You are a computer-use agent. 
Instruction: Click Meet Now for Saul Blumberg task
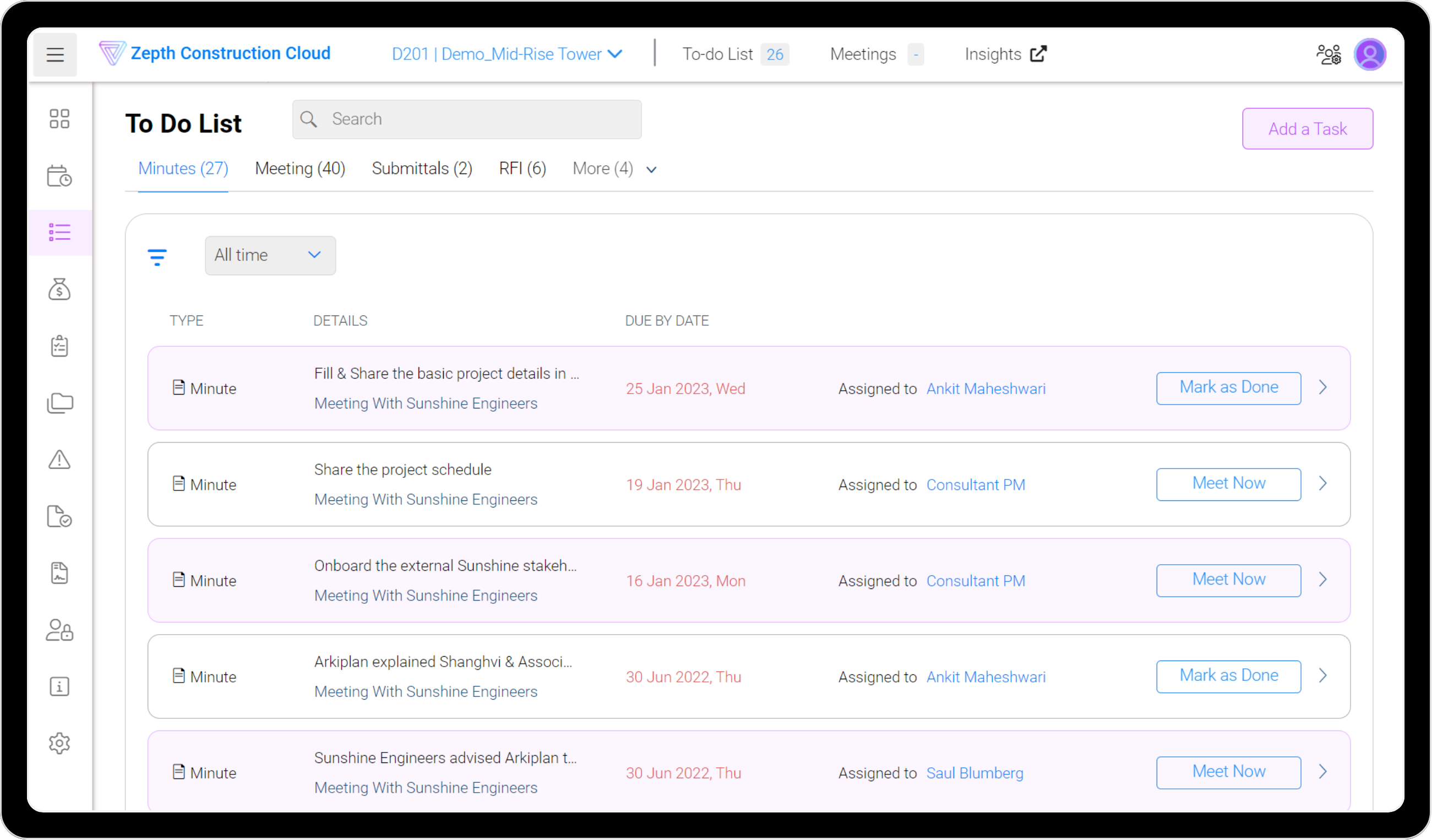1228,772
